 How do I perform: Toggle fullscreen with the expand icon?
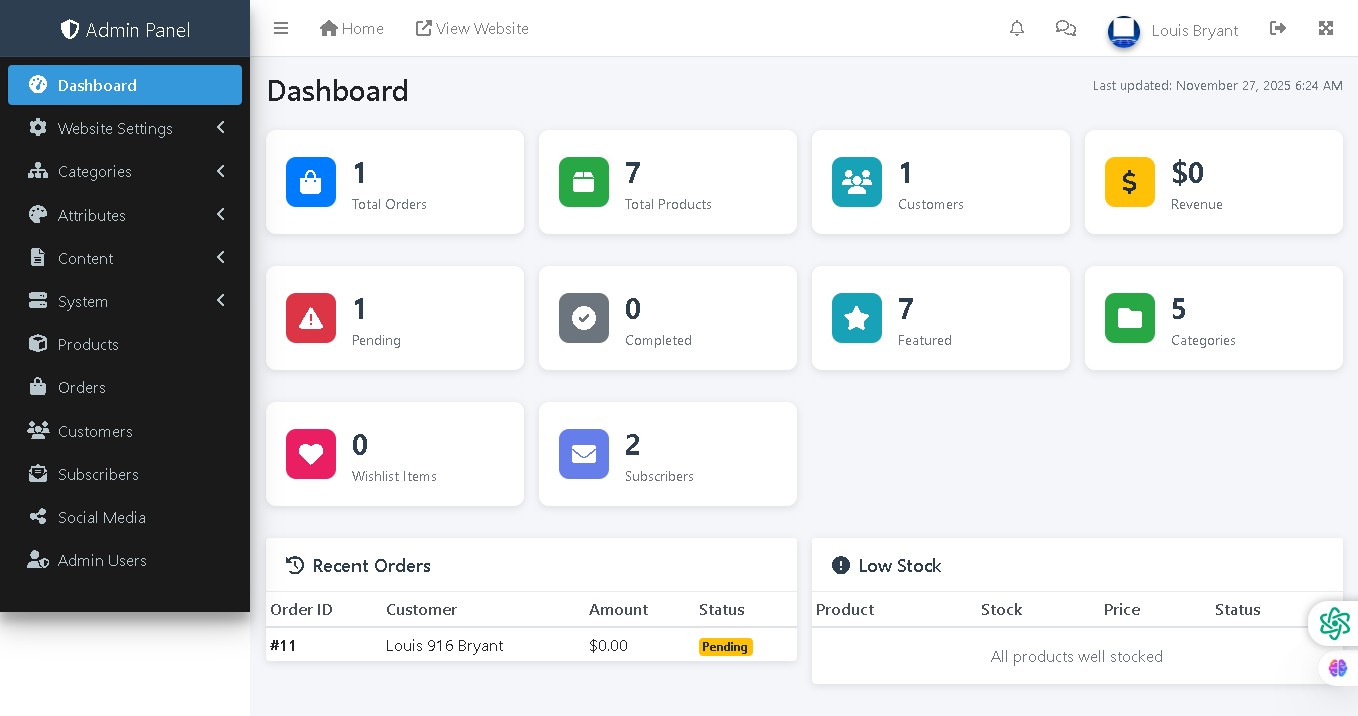point(1326,28)
